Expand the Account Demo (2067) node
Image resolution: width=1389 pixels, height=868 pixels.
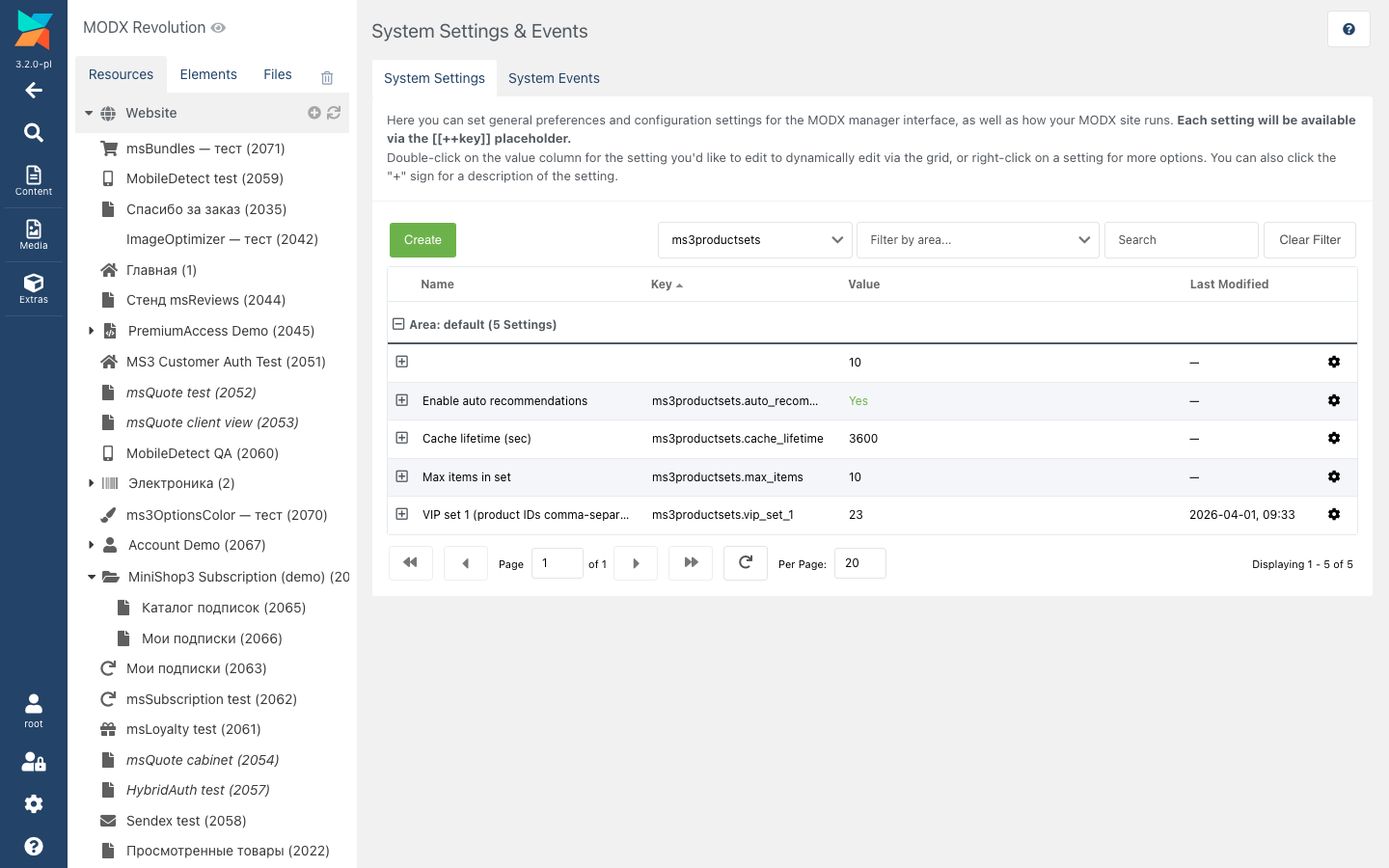pos(92,545)
